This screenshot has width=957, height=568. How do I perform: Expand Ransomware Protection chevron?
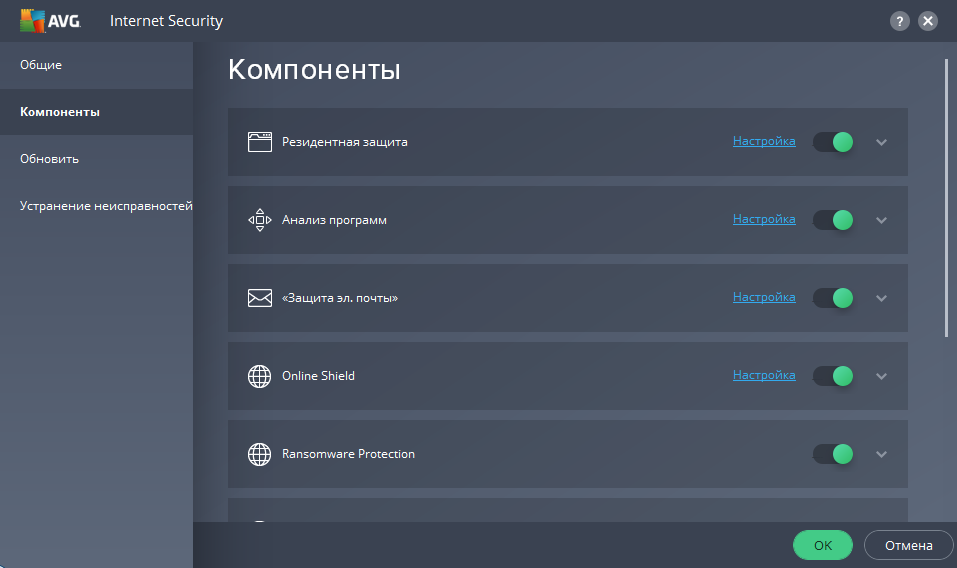point(881,455)
